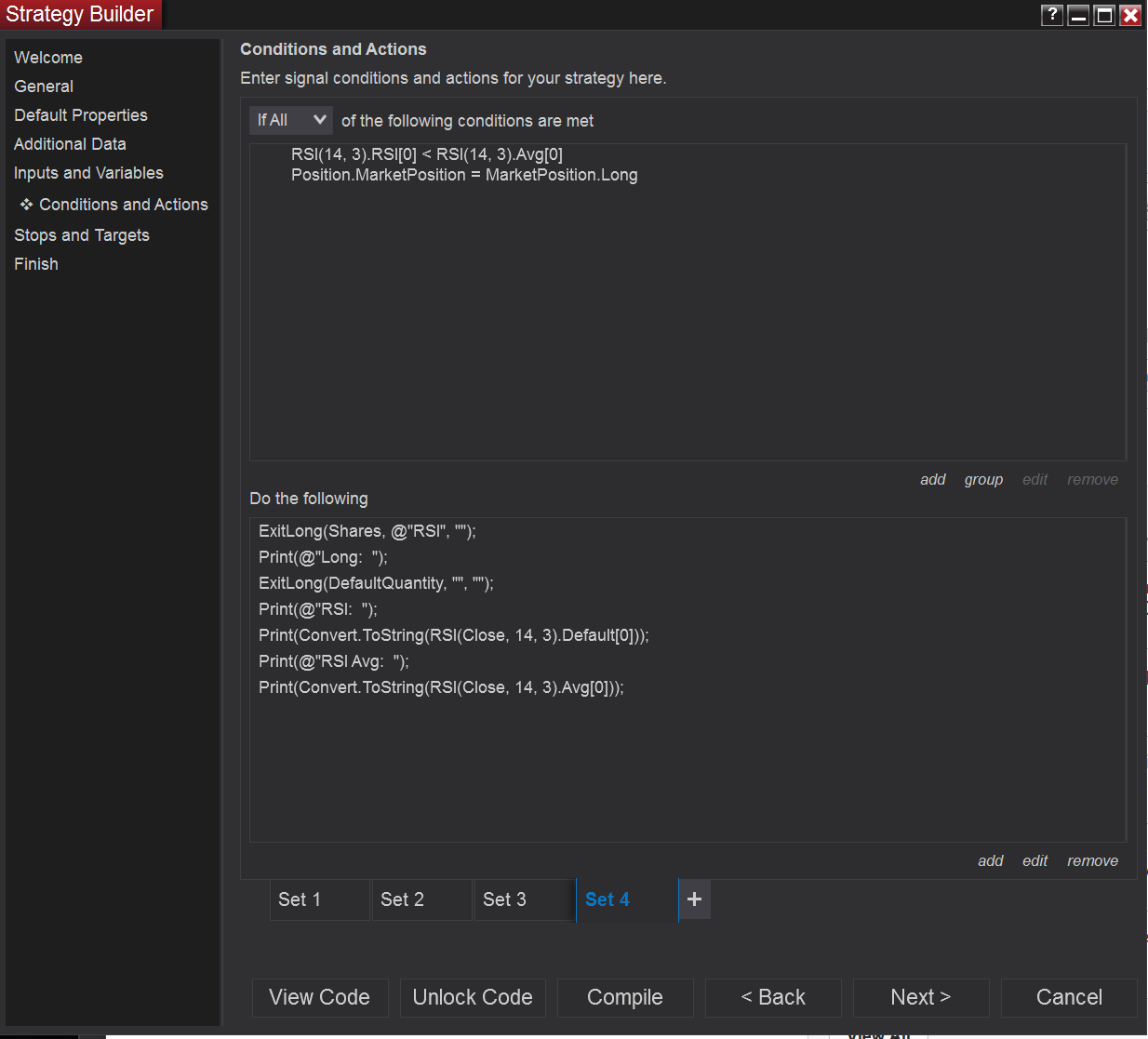
Task: Jump to Finish page in sidebar
Action: point(36,264)
